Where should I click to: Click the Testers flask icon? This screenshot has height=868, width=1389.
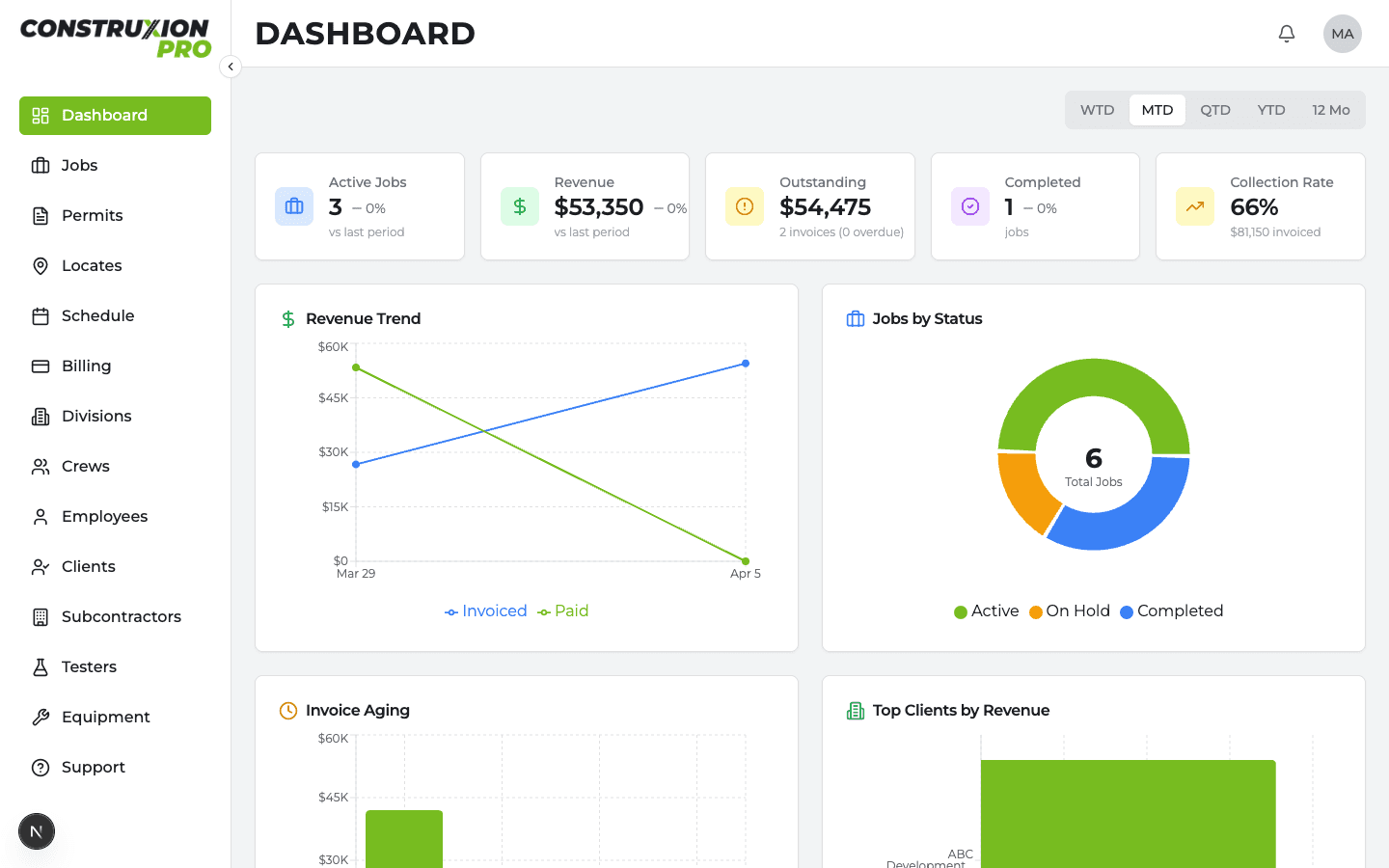(x=41, y=667)
